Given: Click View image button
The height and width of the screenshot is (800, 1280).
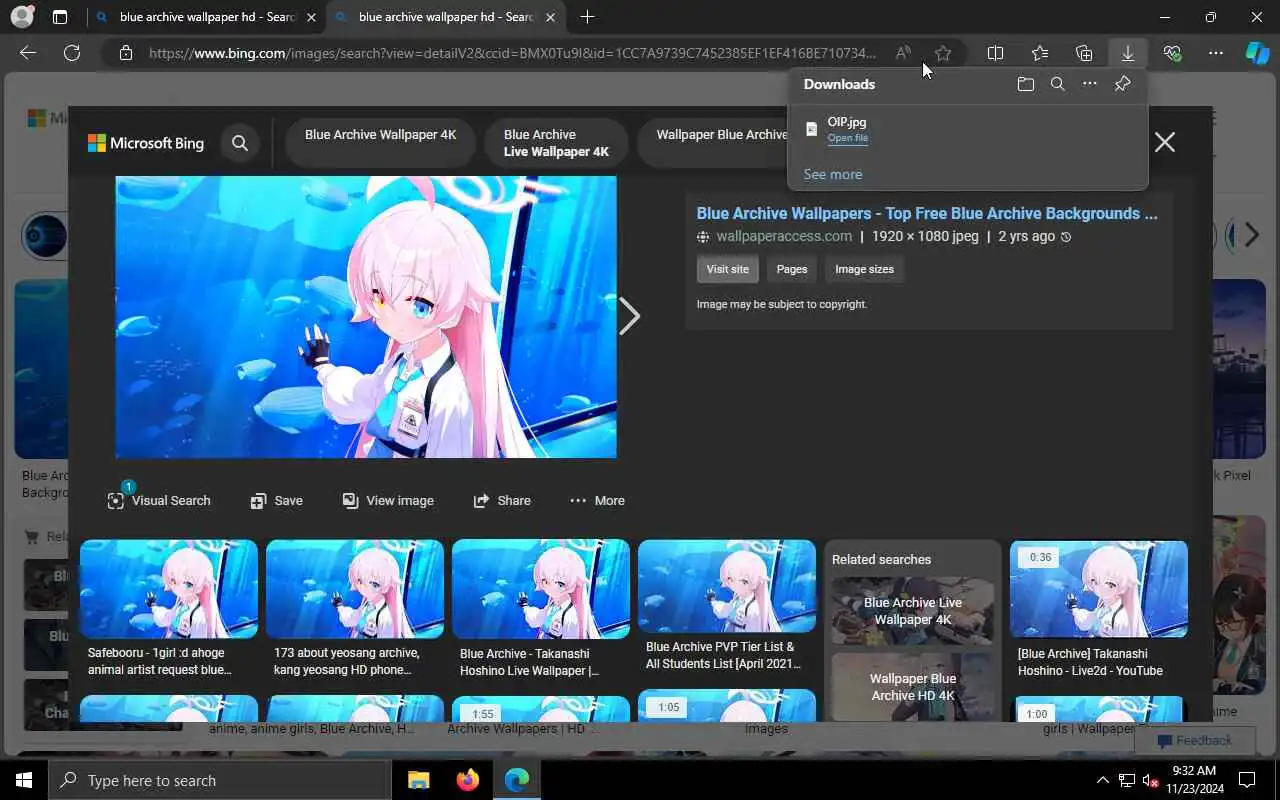Looking at the screenshot, I should [388, 500].
